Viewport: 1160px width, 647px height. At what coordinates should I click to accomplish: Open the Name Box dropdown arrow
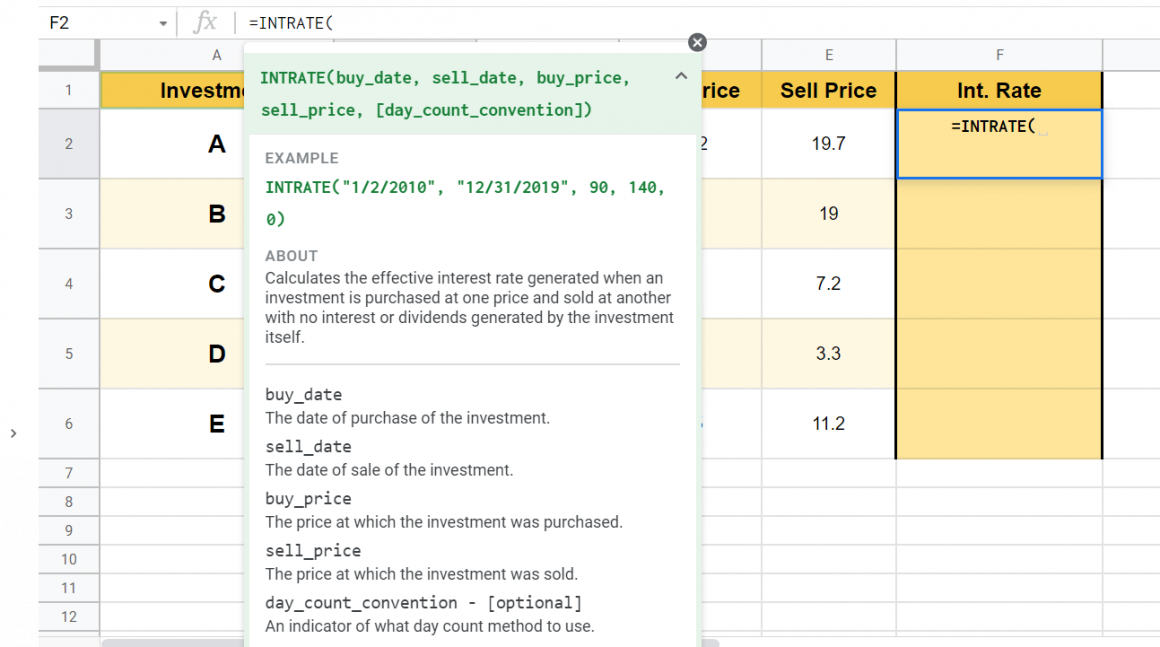click(x=163, y=23)
